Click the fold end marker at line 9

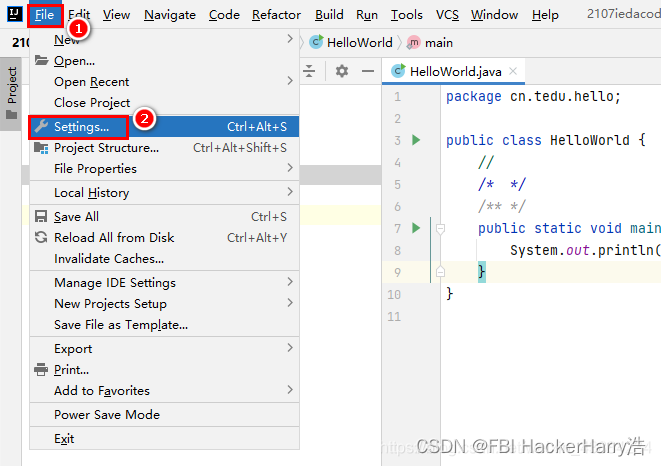click(x=441, y=271)
